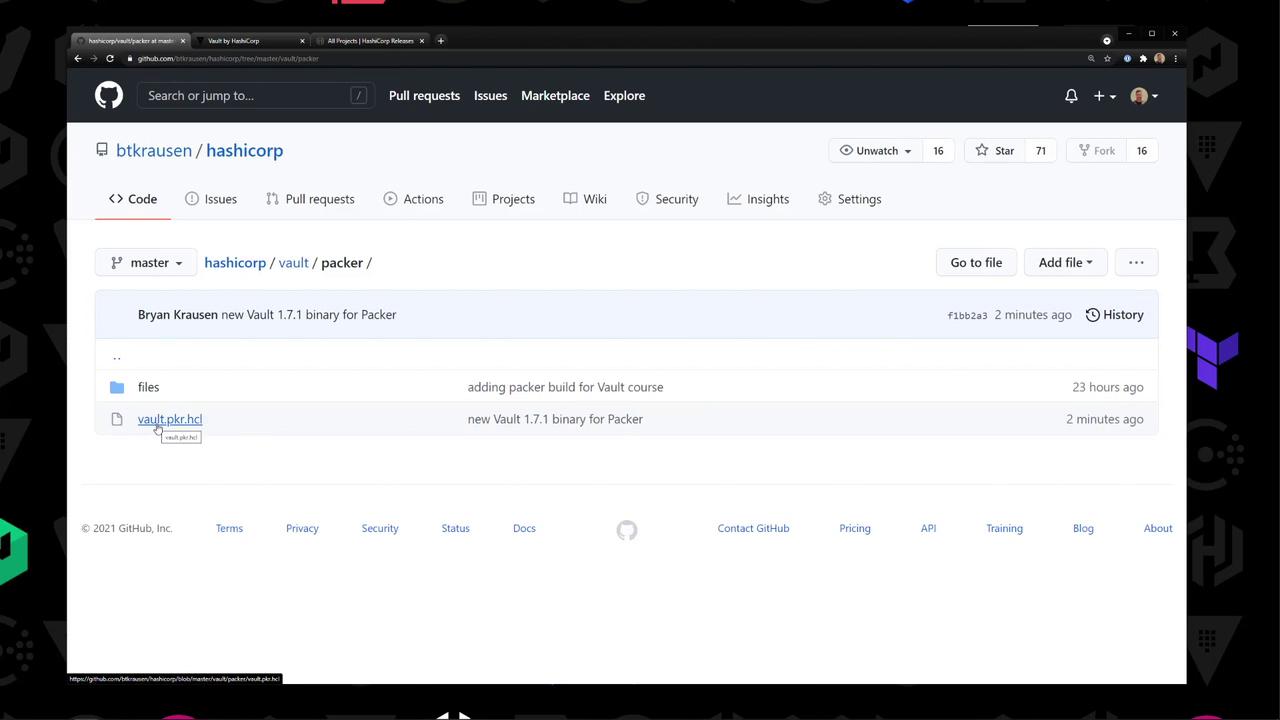Switch to the All Projects HashiCorp Releases tab
The height and width of the screenshot is (720, 1280).
click(370, 41)
